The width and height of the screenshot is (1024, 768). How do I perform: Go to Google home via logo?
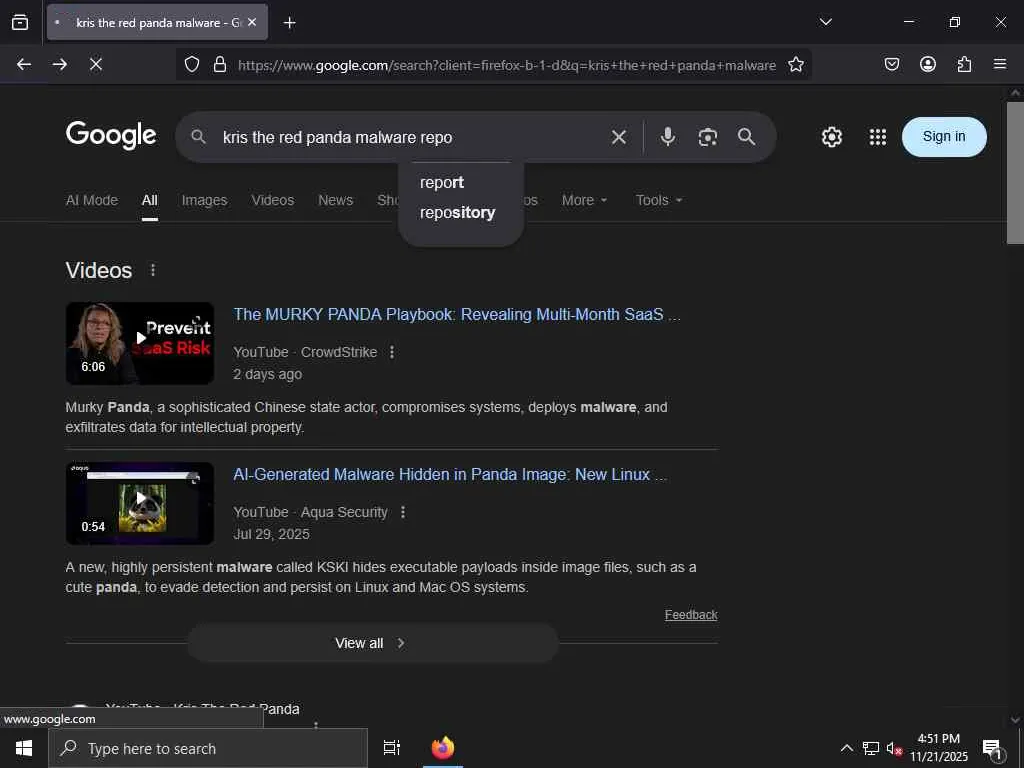111,136
